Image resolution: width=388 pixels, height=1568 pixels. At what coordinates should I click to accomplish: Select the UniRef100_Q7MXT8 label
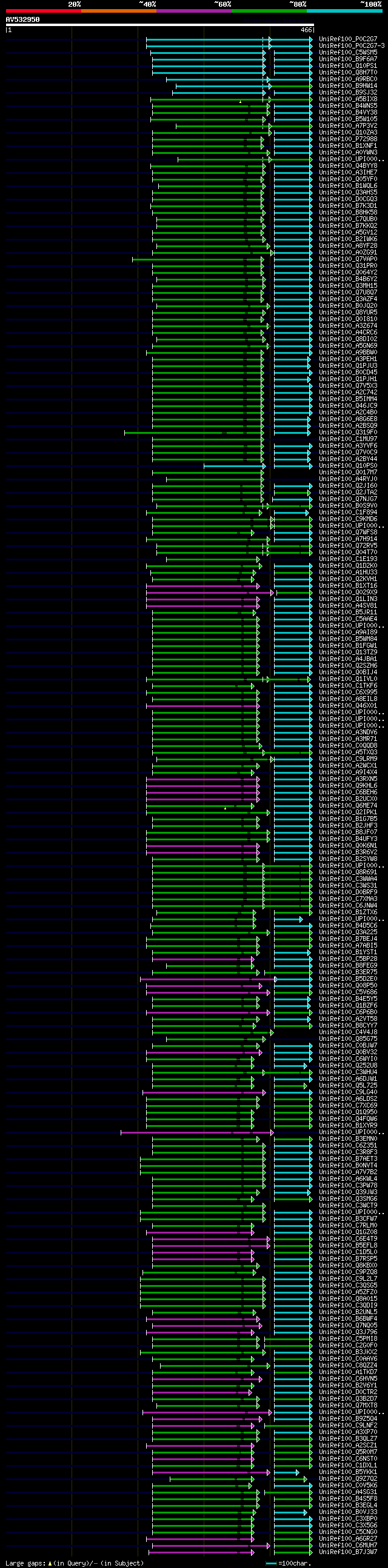tap(348, 1406)
